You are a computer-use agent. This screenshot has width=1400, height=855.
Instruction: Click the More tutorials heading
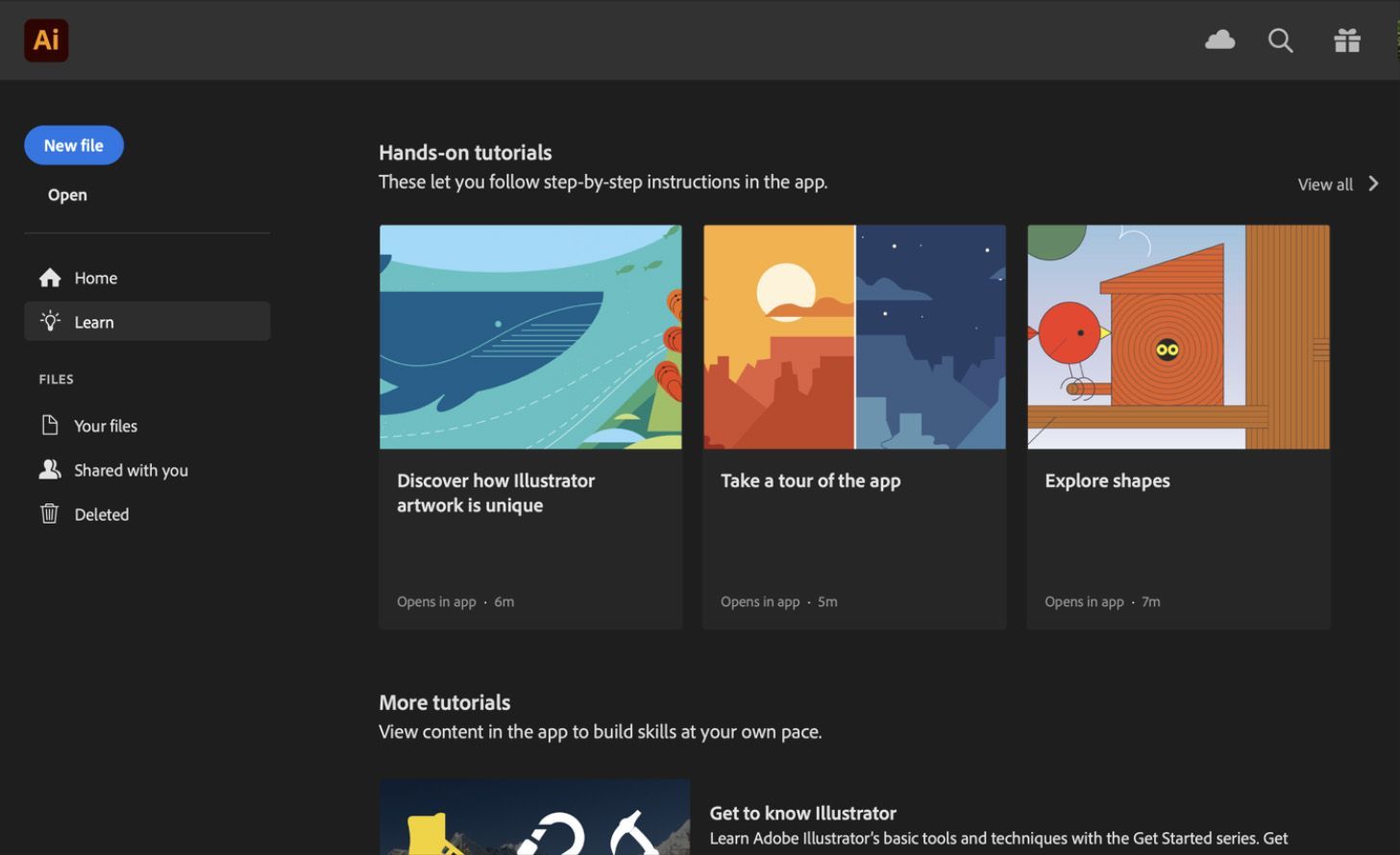444,702
